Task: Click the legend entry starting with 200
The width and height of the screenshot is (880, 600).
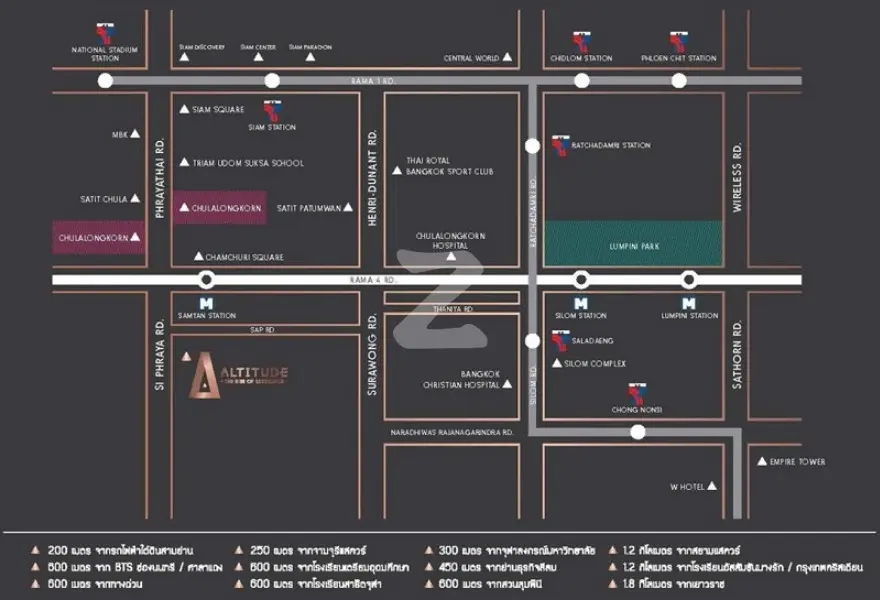Action: click(x=112, y=551)
